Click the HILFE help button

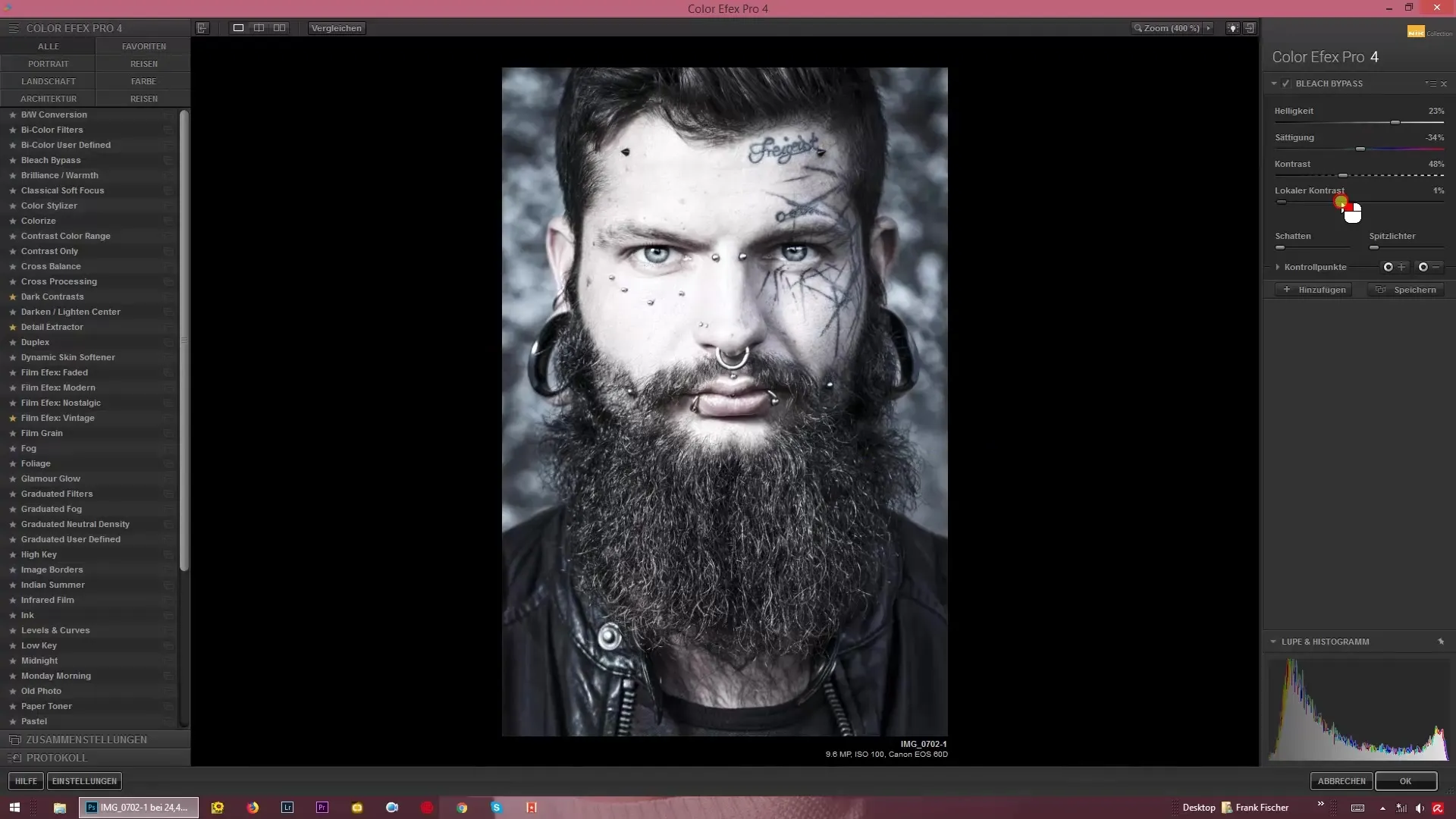pyautogui.click(x=26, y=781)
